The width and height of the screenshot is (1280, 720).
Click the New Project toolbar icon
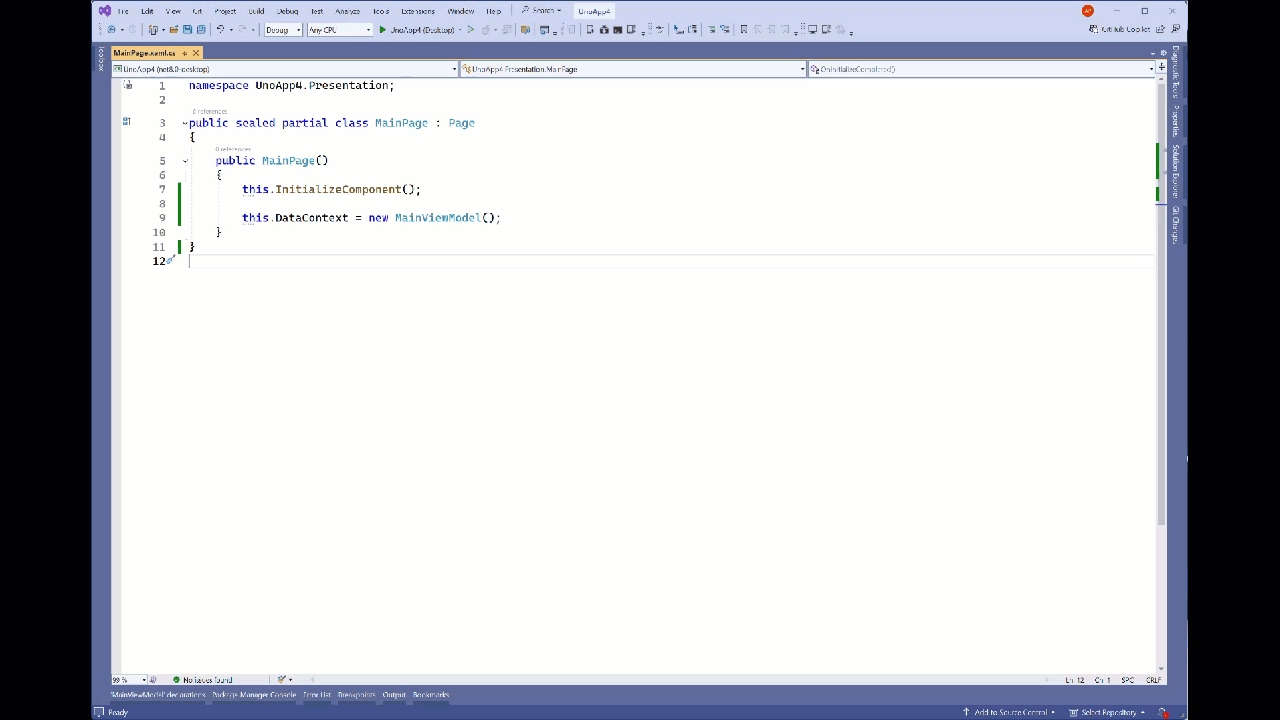click(152, 29)
